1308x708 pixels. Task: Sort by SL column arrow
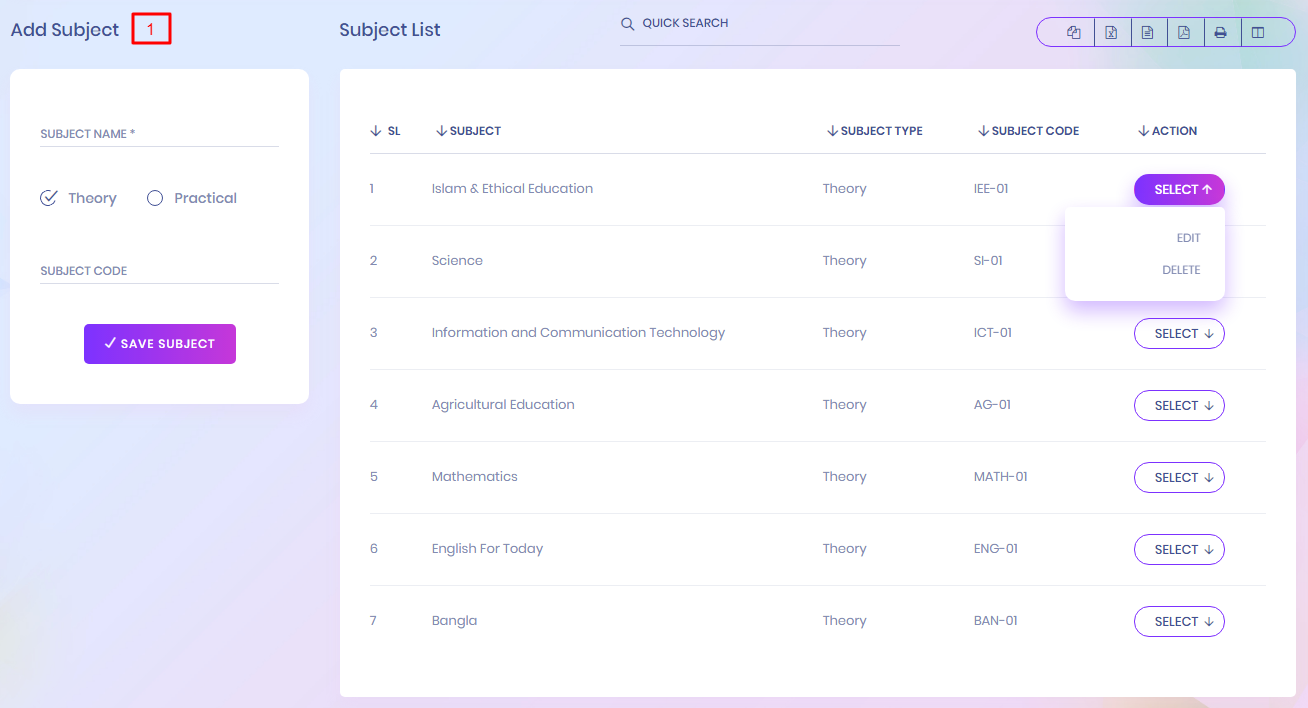pos(376,131)
